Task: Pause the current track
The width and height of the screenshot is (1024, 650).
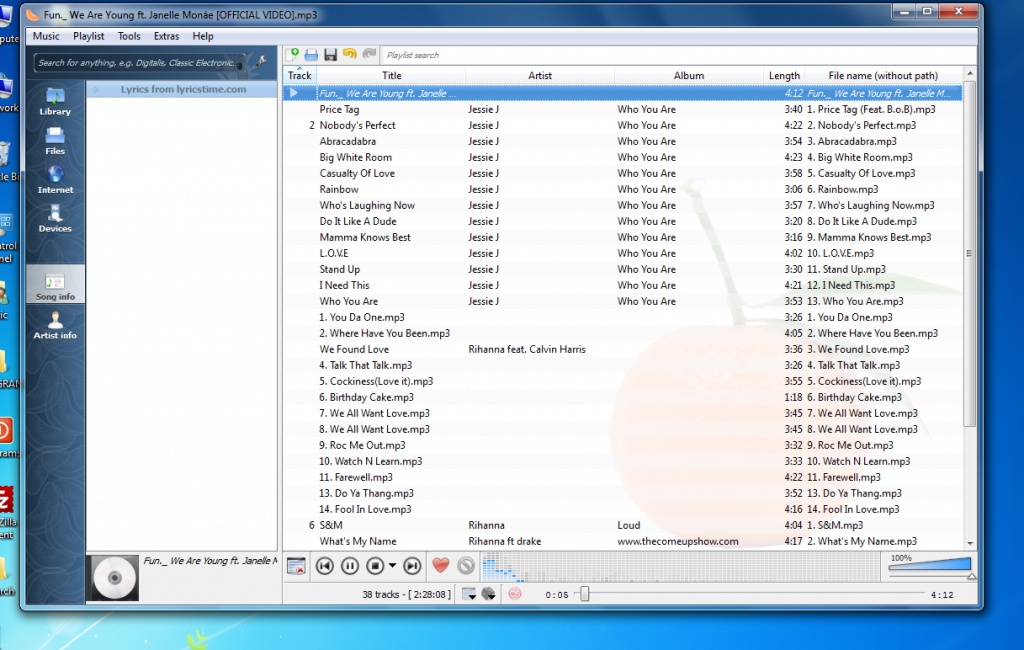Action: [x=350, y=566]
